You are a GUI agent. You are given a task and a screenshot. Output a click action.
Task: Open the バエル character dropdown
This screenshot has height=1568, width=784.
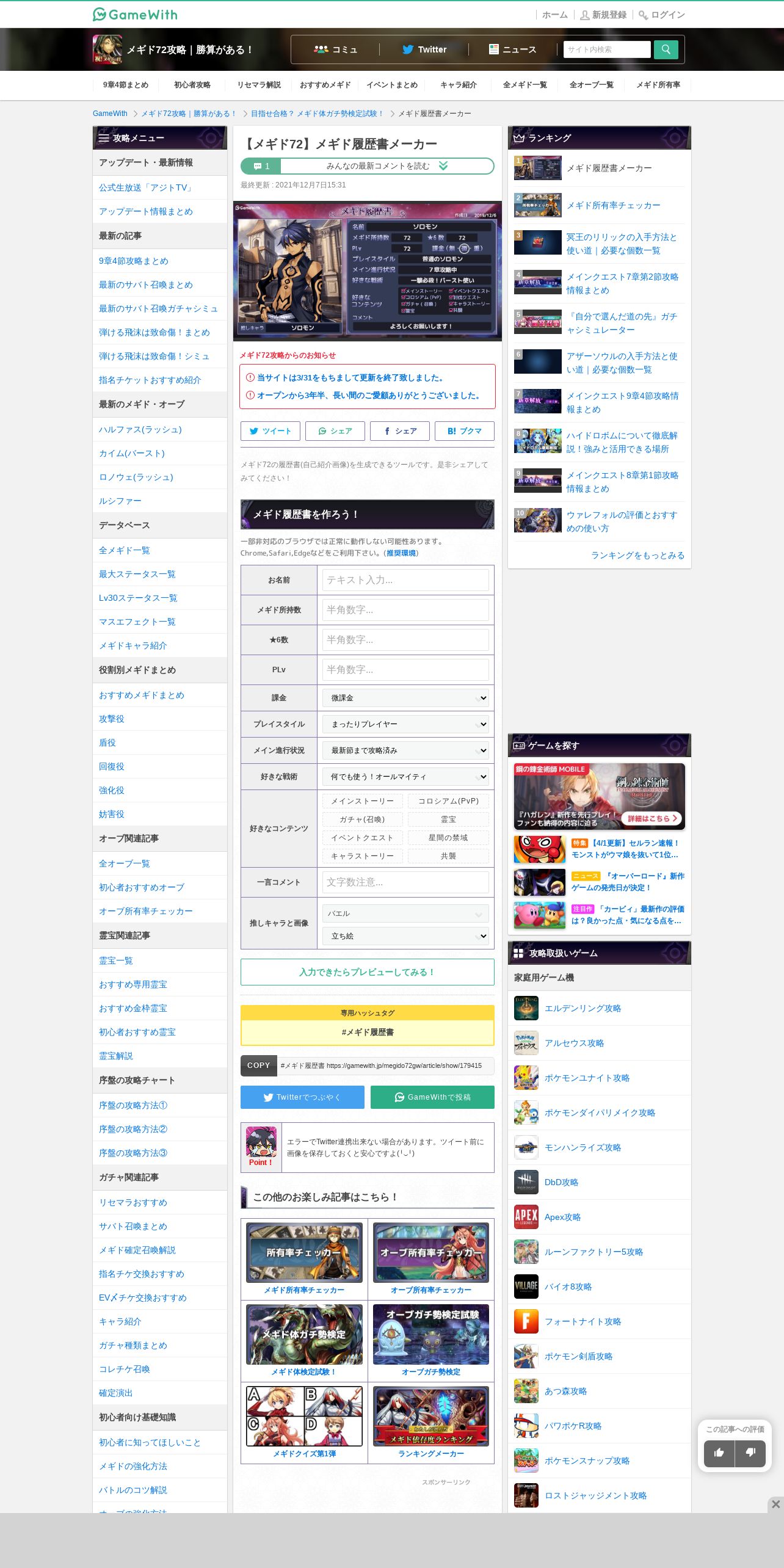[x=405, y=913]
